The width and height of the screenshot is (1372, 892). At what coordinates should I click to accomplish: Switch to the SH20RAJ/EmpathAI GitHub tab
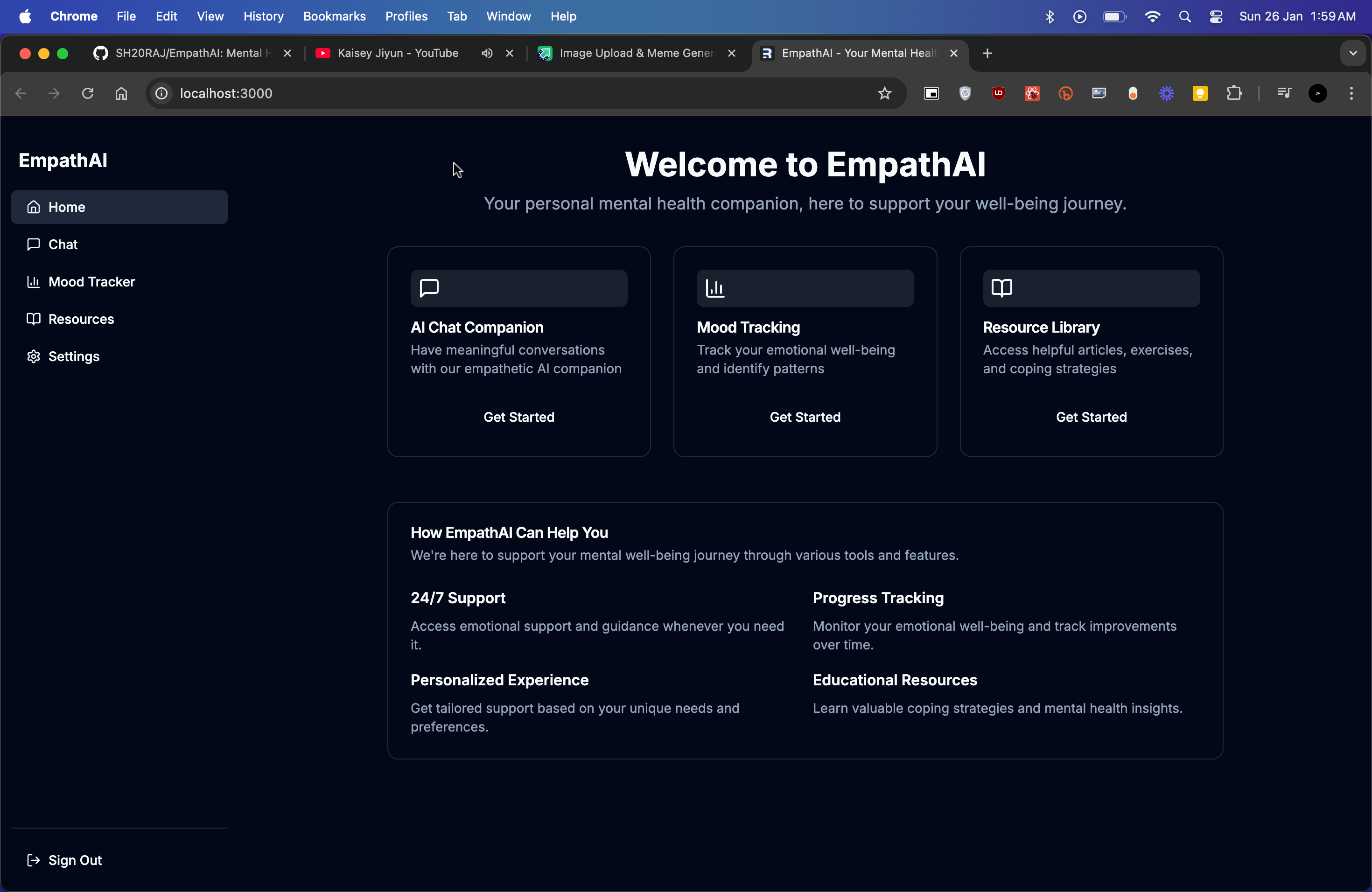tap(190, 53)
